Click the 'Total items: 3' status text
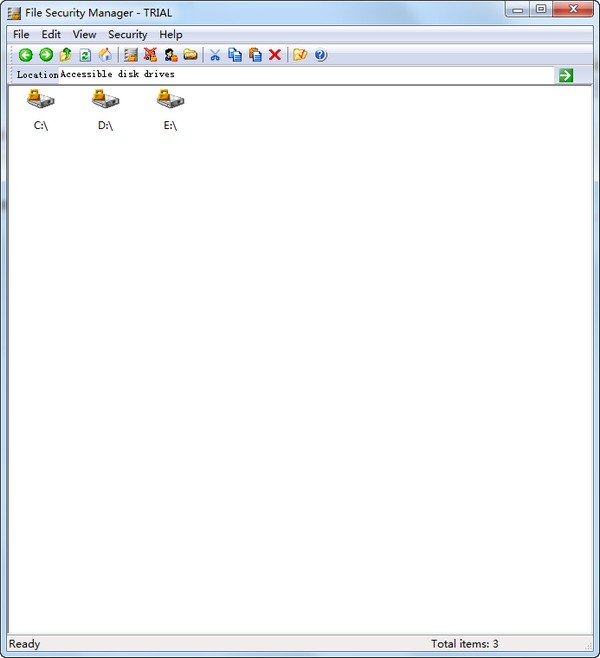 click(464, 644)
